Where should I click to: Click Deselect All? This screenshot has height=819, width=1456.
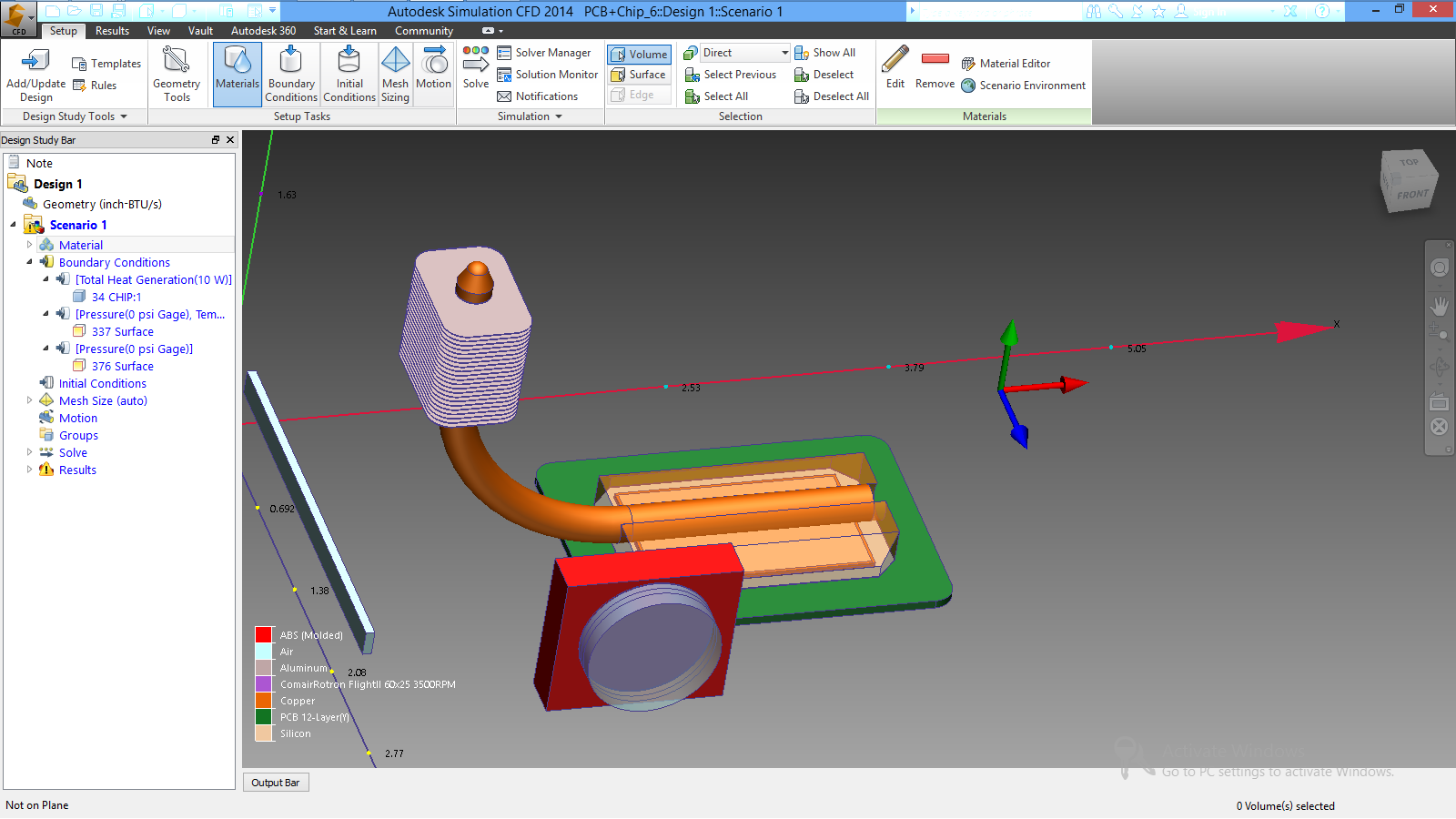[x=832, y=96]
